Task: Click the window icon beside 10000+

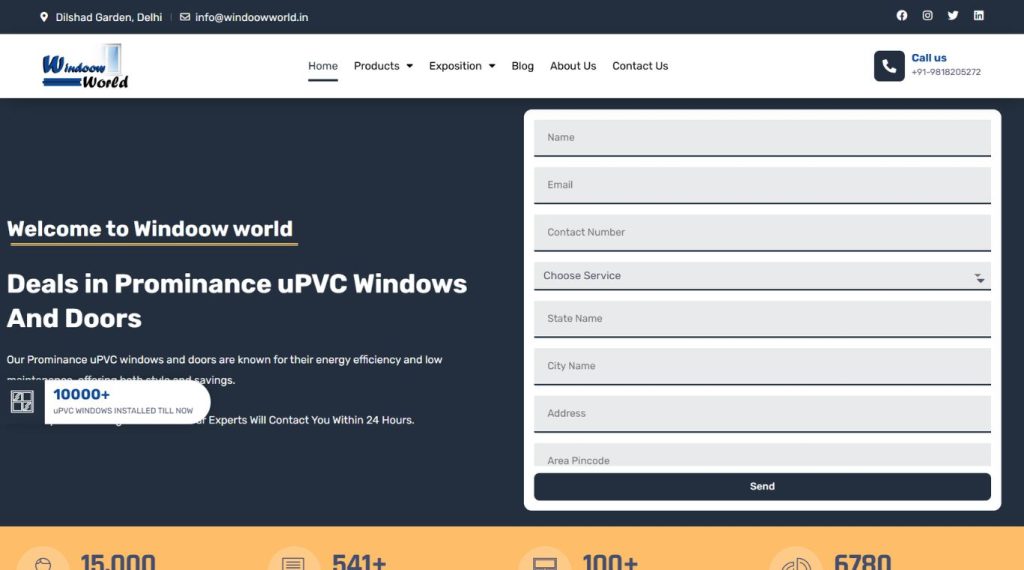Action: pos(22,401)
